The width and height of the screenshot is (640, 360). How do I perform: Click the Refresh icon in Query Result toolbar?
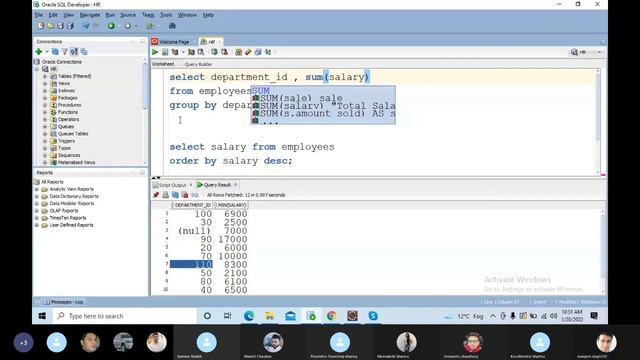point(175,195)
